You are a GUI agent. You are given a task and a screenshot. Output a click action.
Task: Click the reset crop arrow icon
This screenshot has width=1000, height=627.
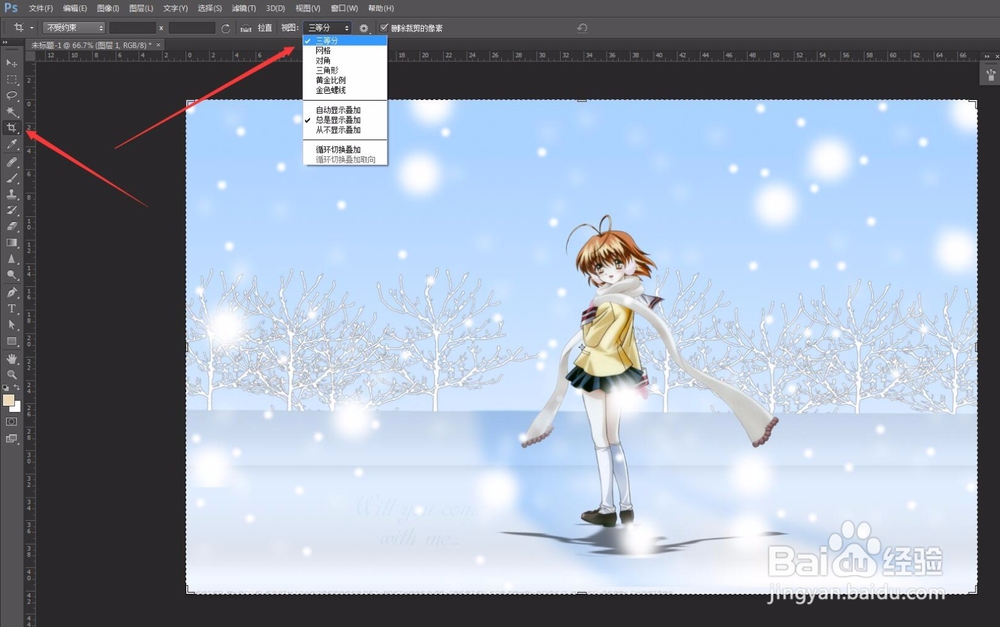tap(582, 27)
